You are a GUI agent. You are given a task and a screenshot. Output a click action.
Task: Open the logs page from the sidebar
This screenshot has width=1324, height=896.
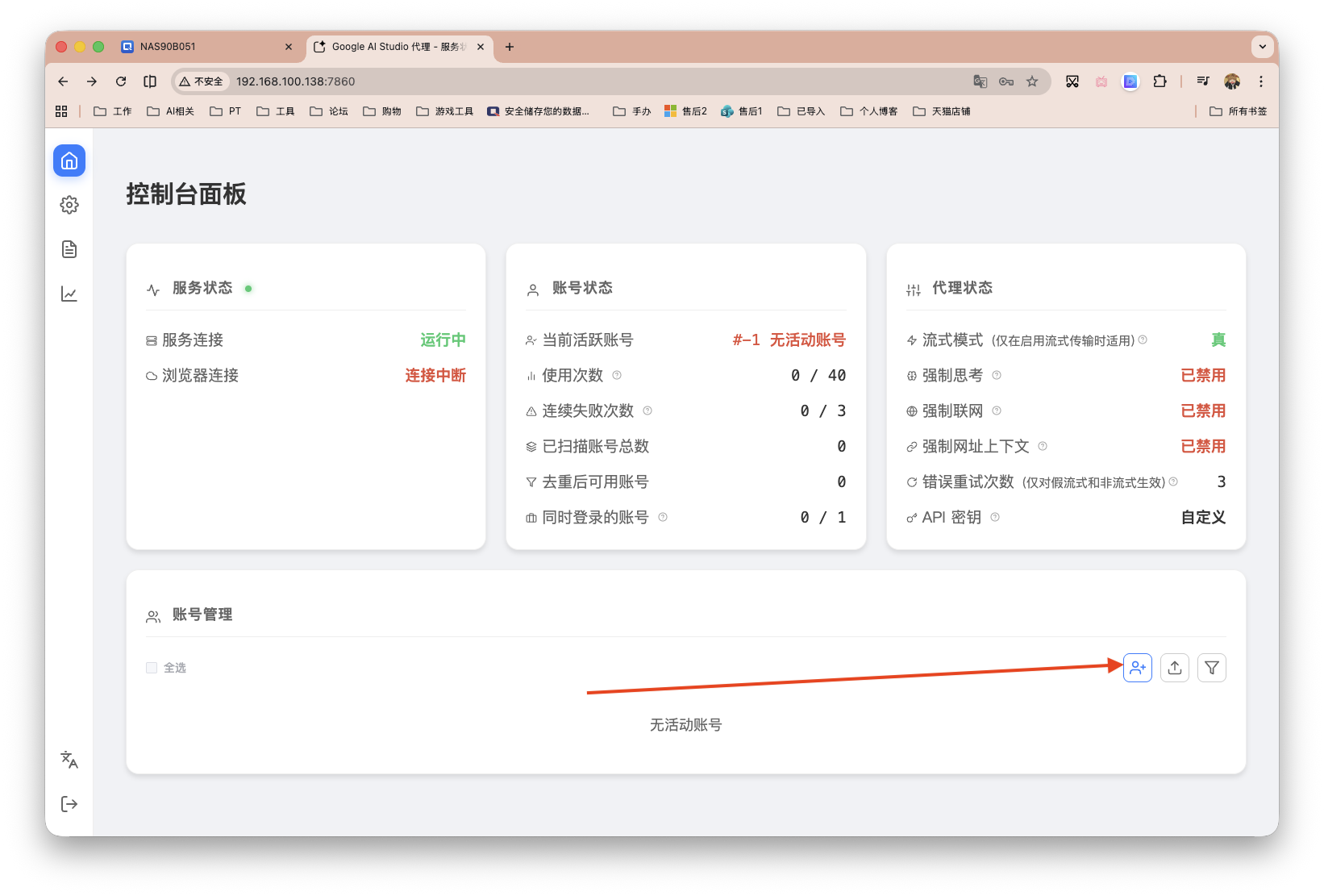pyautogui.click(x=69, y=249)
